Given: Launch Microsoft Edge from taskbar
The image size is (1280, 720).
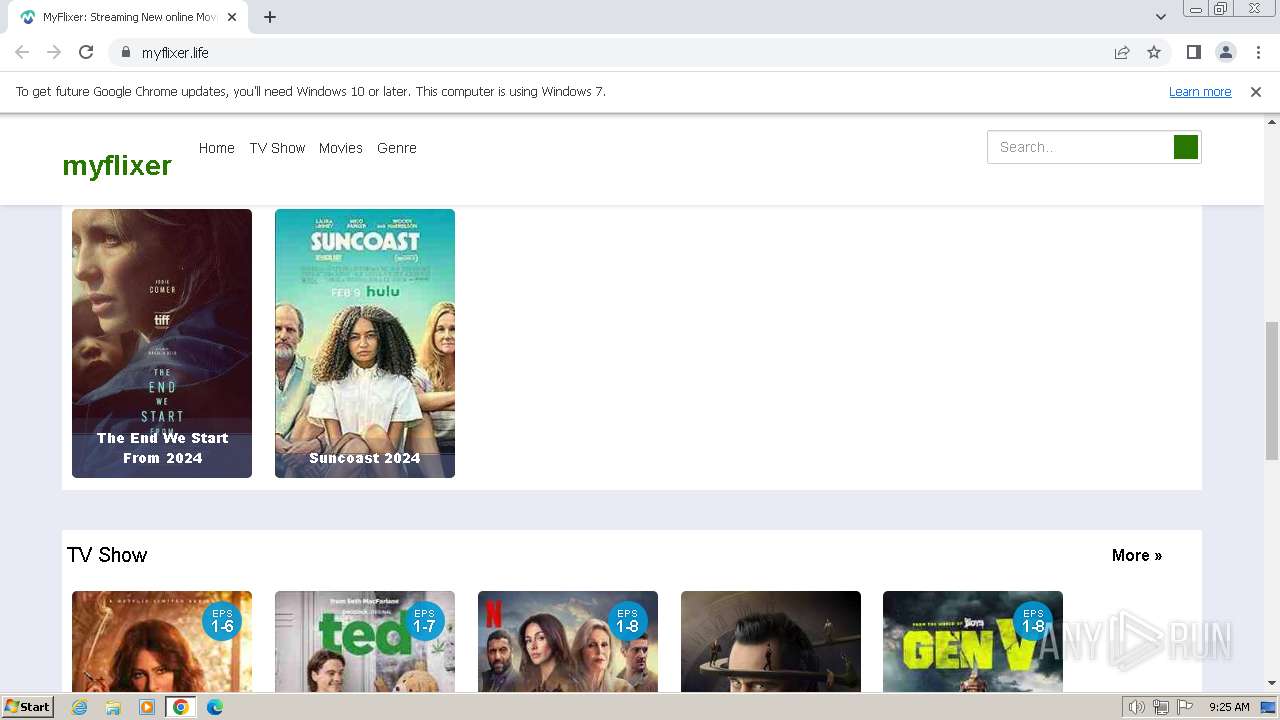Looking at the screenshot, I should click(x=215, y=707).
